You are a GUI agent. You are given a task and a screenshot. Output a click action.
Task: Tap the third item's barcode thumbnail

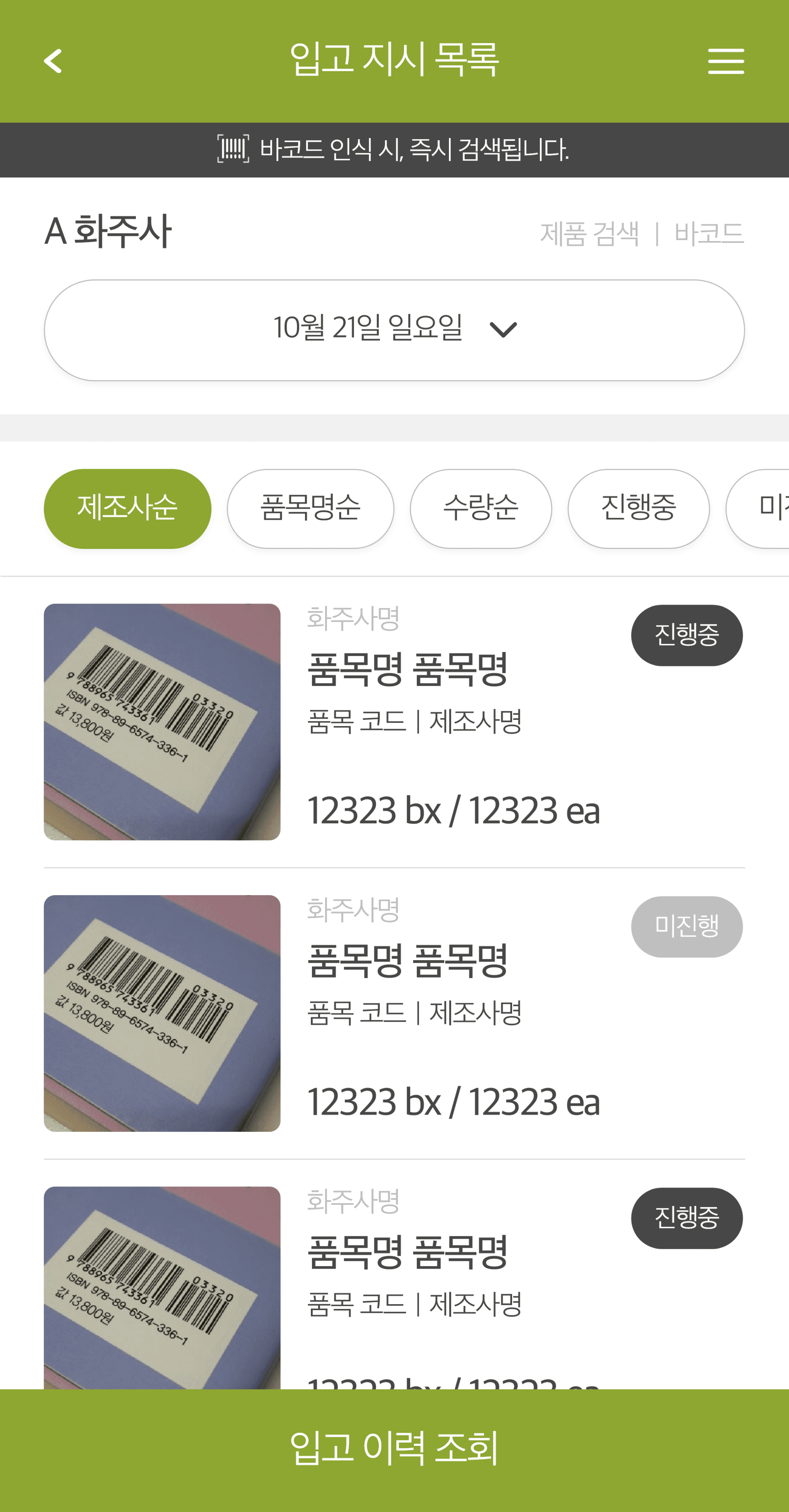162,1285
